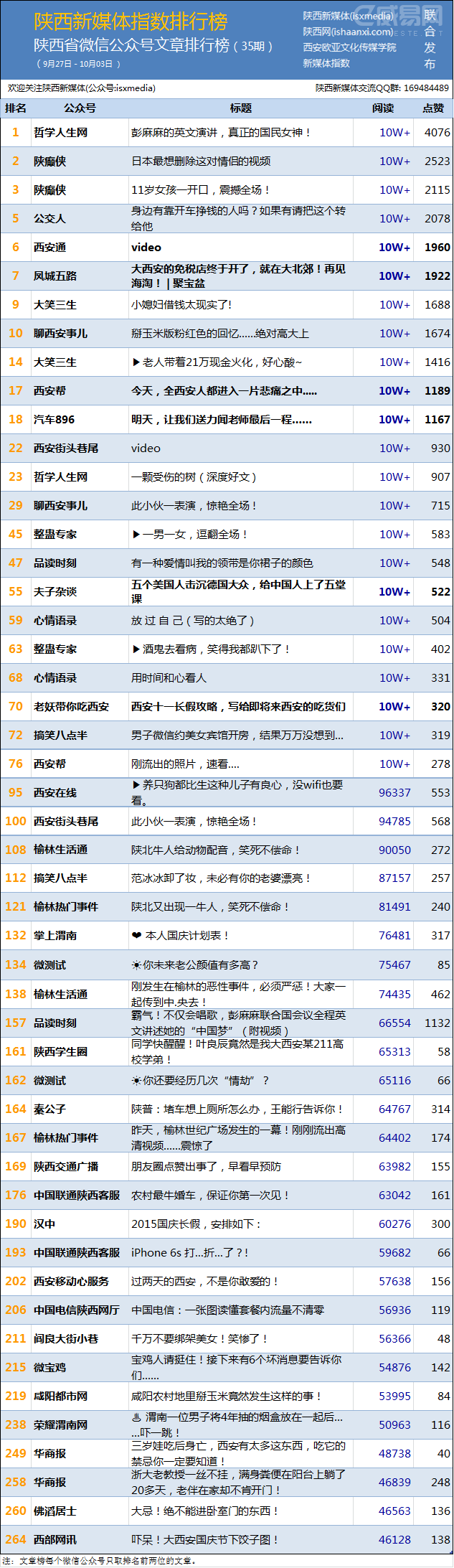Open the article iPhone 6s 打...折...了？!
This screenshot has width=454, height=1568.
click(190, 1253)
